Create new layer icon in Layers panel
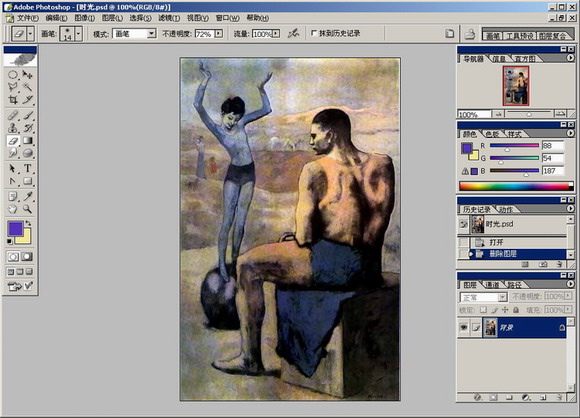Viewport: 580px width, 418px height. point(543,397)
